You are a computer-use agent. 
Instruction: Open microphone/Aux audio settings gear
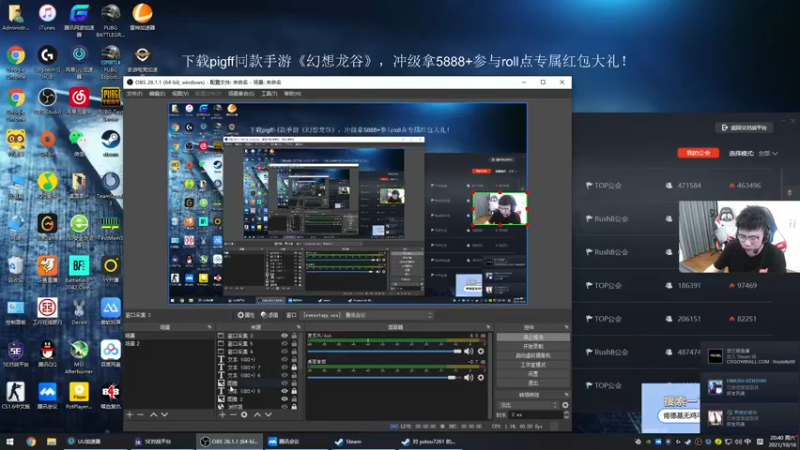point(481,351)
